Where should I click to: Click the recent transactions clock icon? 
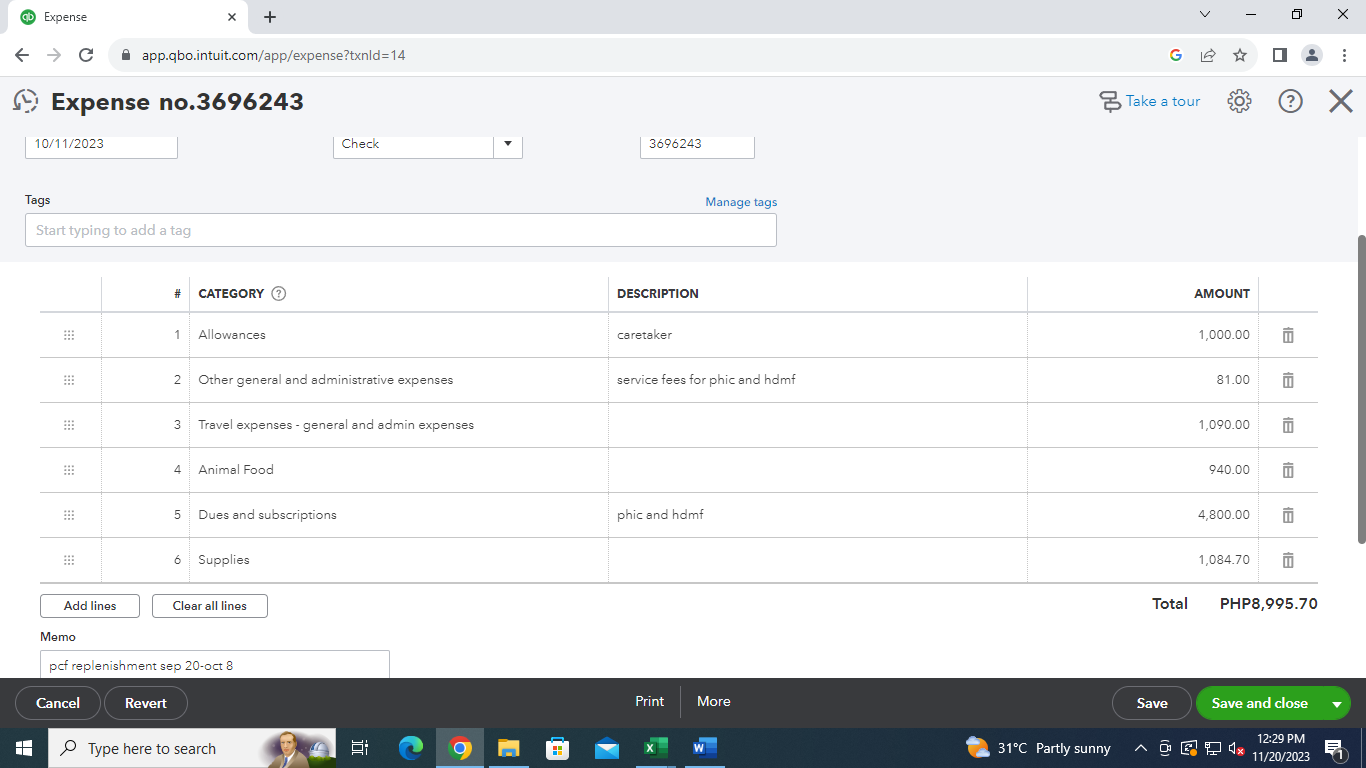click(26, 101)
